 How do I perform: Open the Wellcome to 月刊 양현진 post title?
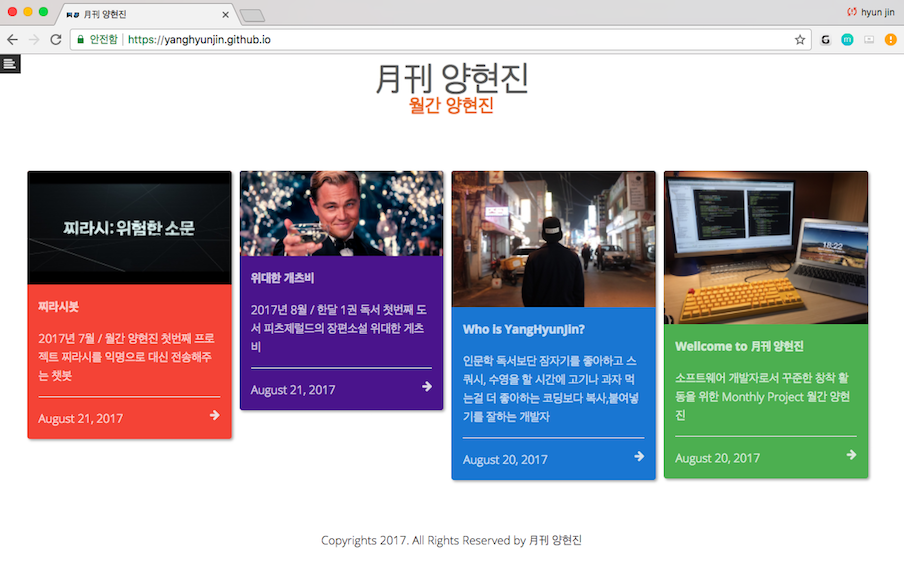tap(739, 346)
